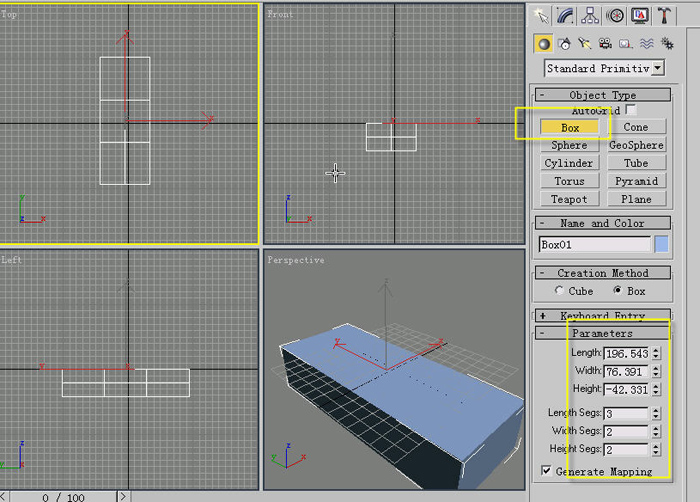Select the Helpers category icon
700x502 pixels.
click(625, 44)
